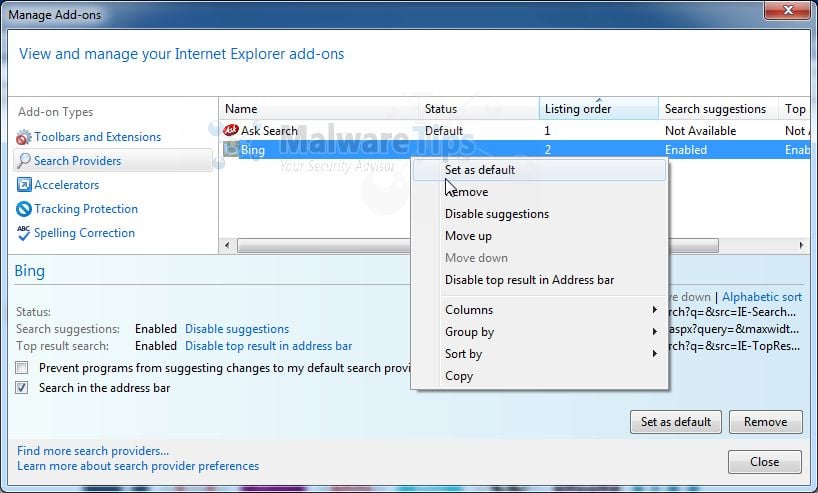818x493 pixels.
Task: Expand the Group by submenu arrow
Action: tap(654, 332)
